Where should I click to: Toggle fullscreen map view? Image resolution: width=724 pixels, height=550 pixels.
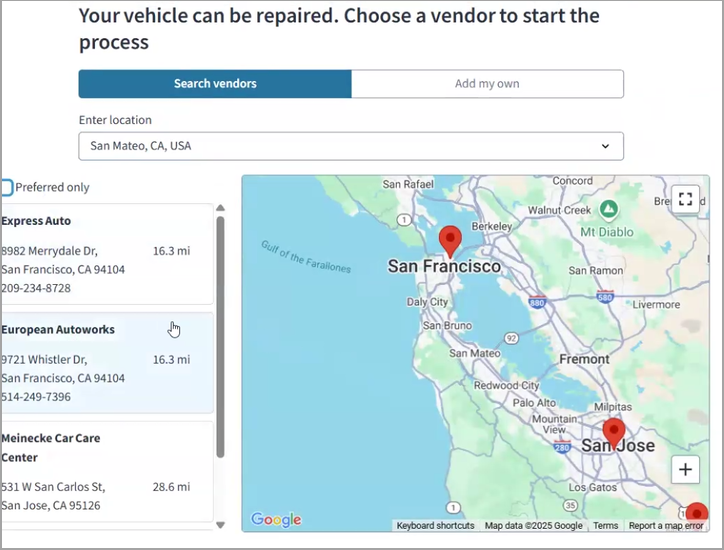(x=685, y=198)
